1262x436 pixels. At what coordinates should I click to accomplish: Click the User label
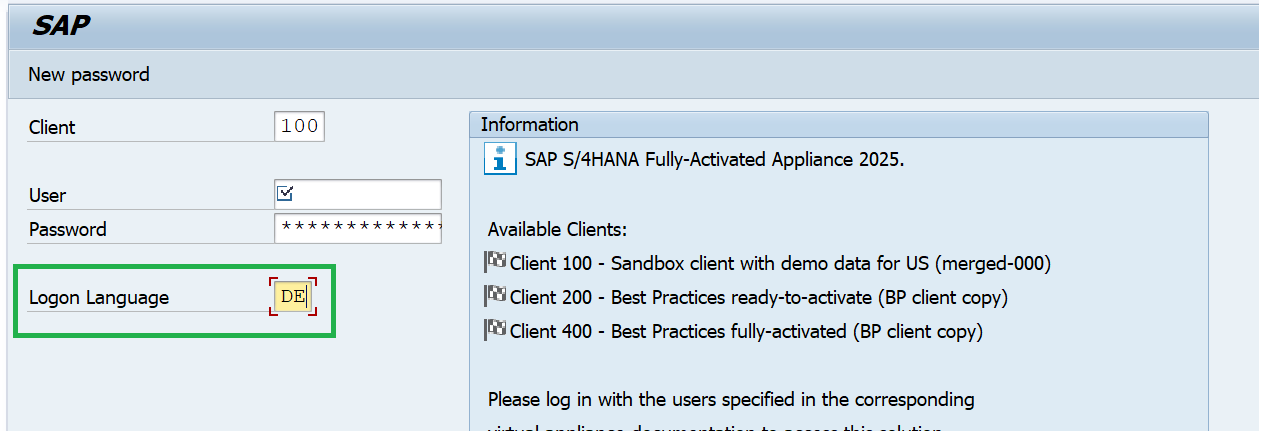(x=48, y=195)
